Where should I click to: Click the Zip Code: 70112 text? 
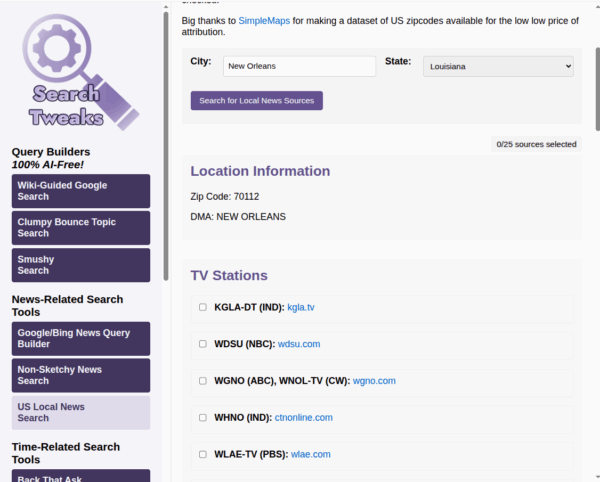[x=225, y=197]
